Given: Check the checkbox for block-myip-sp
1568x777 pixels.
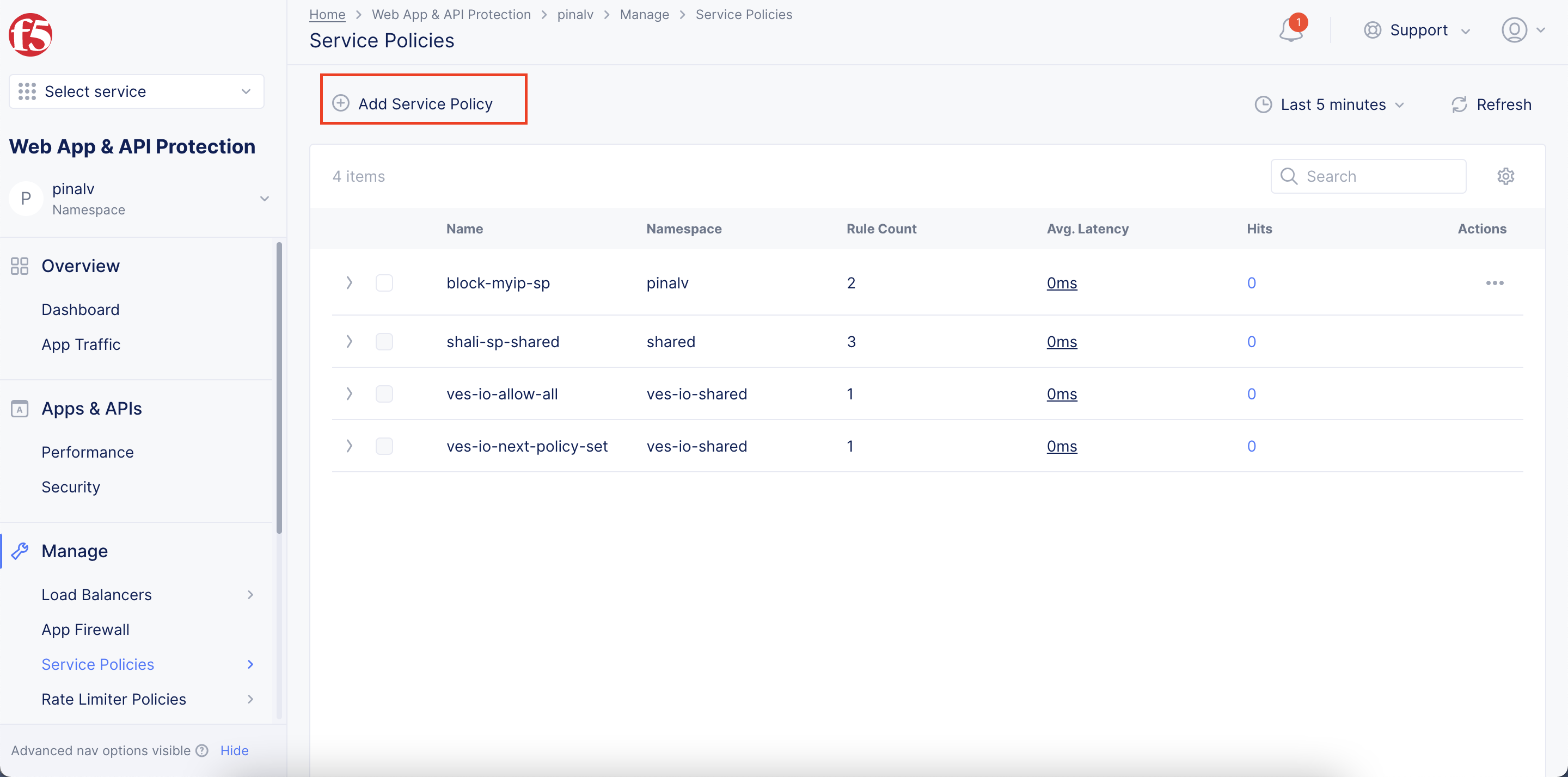Looking at the screenshot, I should 384,282.
